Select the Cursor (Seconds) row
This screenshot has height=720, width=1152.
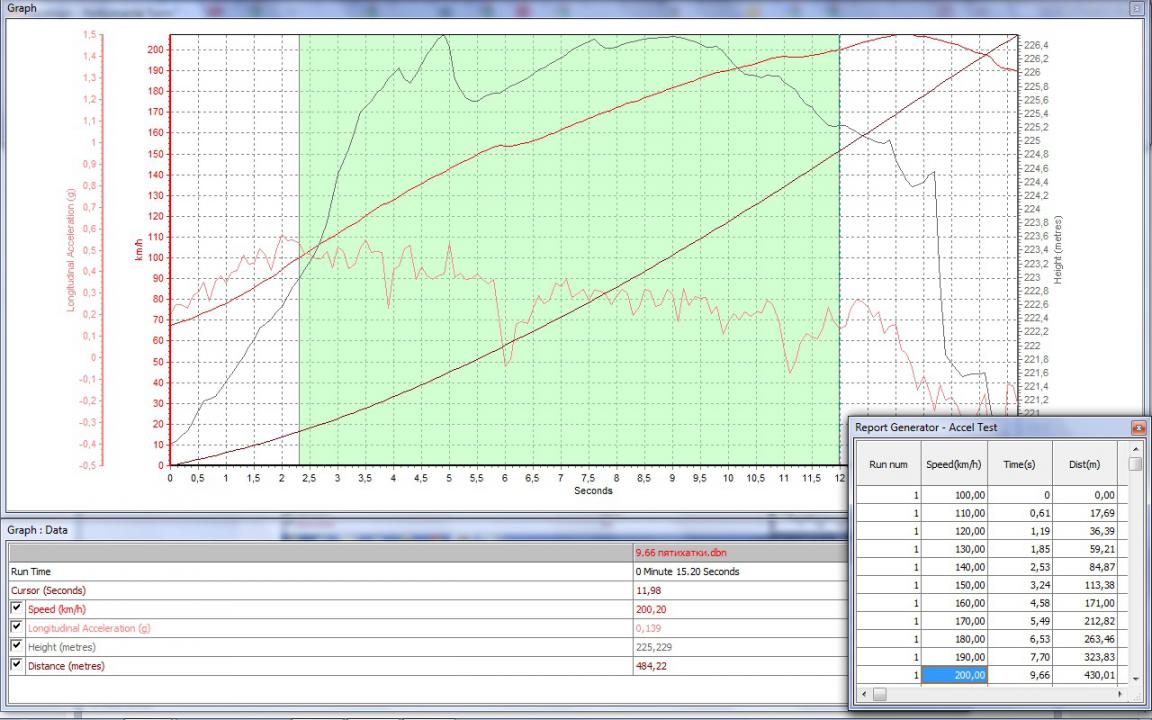pyautogui.click(x=320, y=590)
